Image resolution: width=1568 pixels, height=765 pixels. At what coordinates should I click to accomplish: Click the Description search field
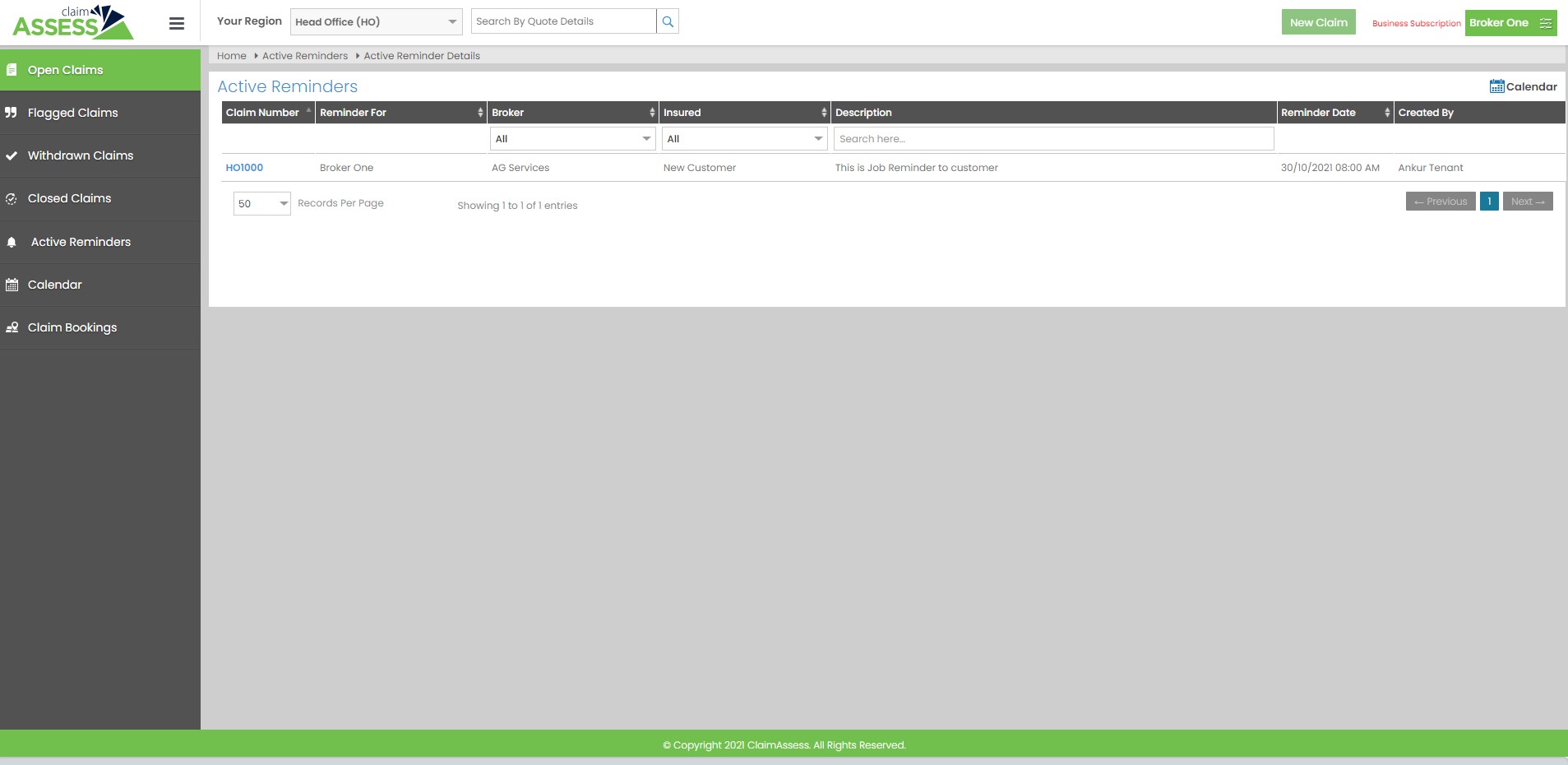[x=1053, y=139]
